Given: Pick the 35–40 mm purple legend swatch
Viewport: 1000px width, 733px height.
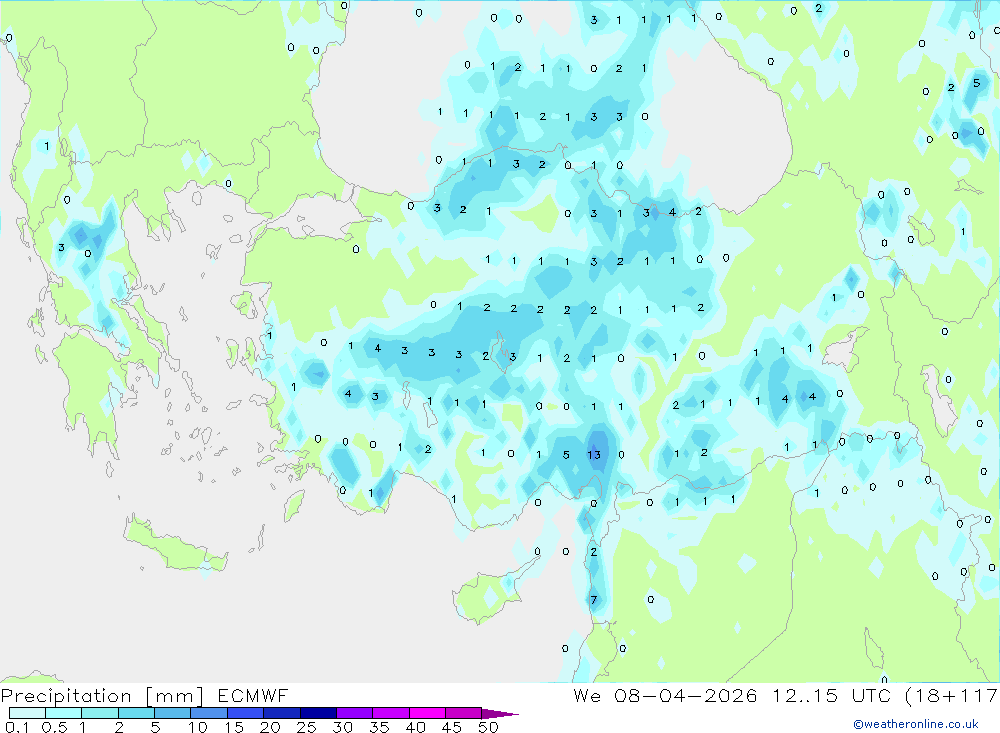Looking at the screenshot, I should tap(391, 713).
